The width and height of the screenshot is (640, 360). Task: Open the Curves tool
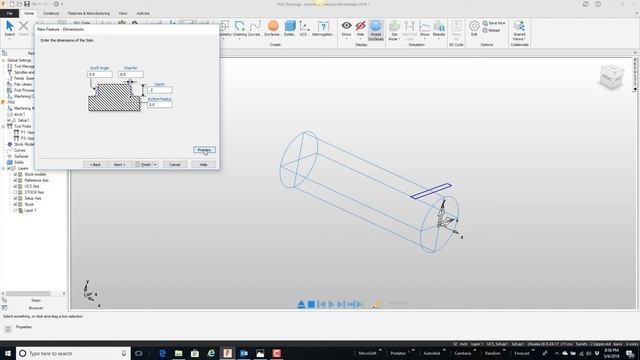(x=254, y=29)
